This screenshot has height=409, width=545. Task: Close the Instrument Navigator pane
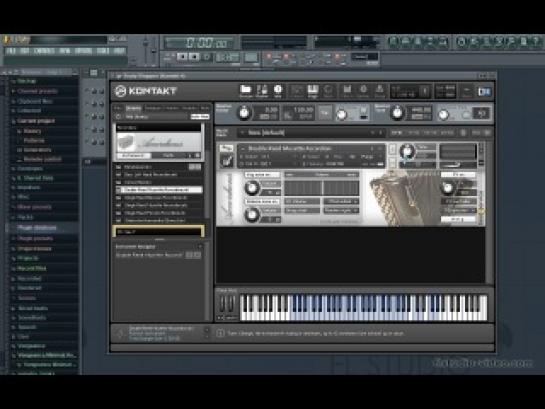[x=200, y=246]
